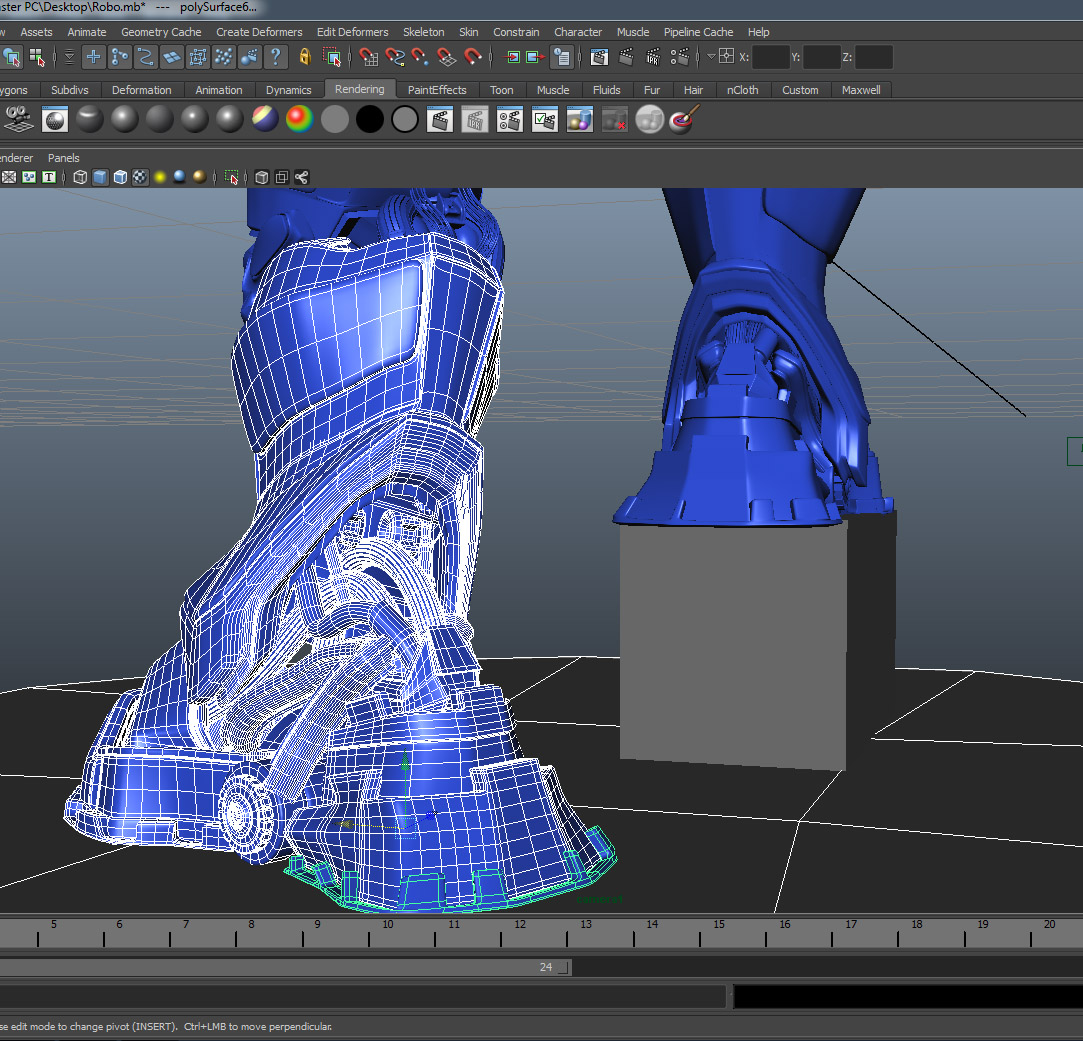Toggle the curves selection mask
1083x1041 pixels.
point(146,57)
